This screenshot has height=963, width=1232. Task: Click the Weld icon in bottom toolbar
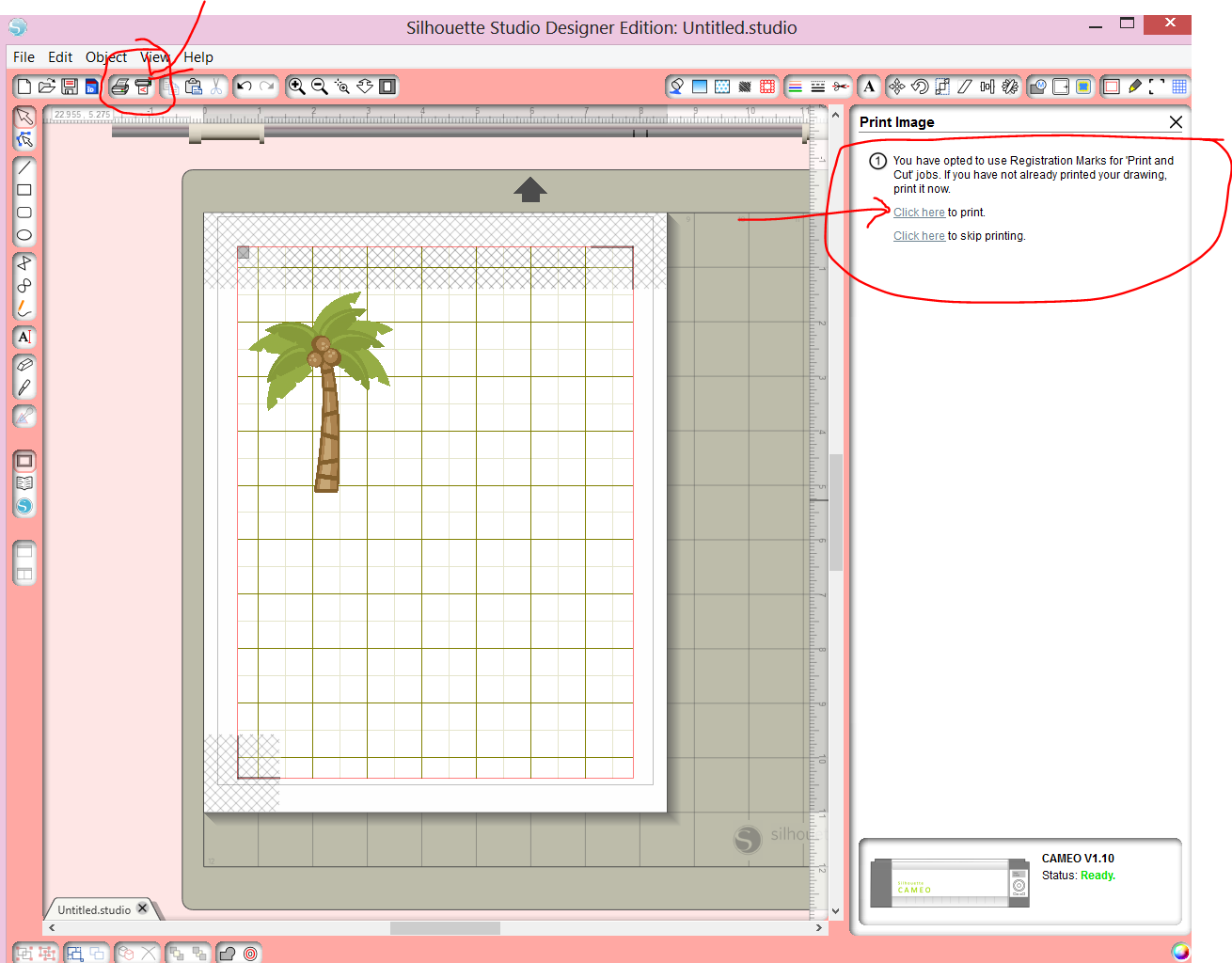(227, 954)
